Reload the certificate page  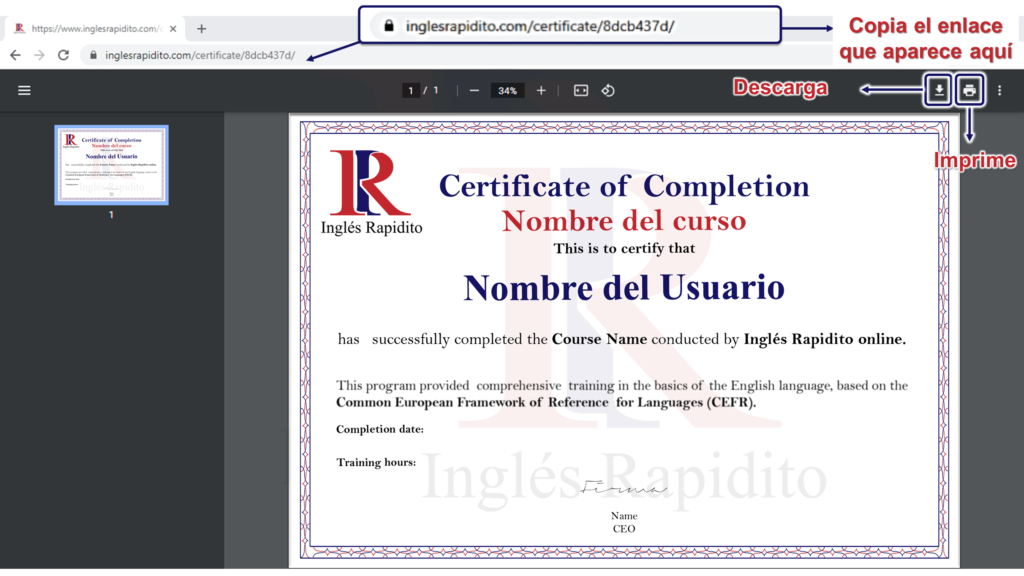pos(63,55)
